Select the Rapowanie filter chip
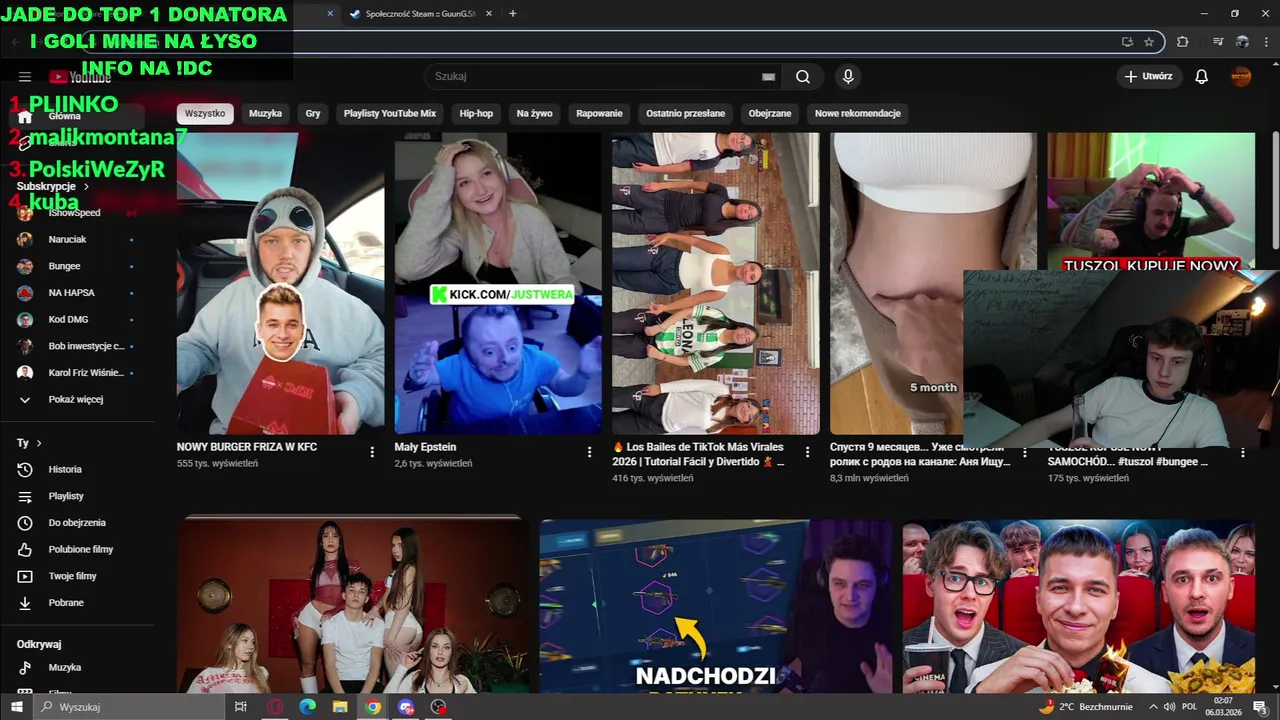 (x=599, y=113)
